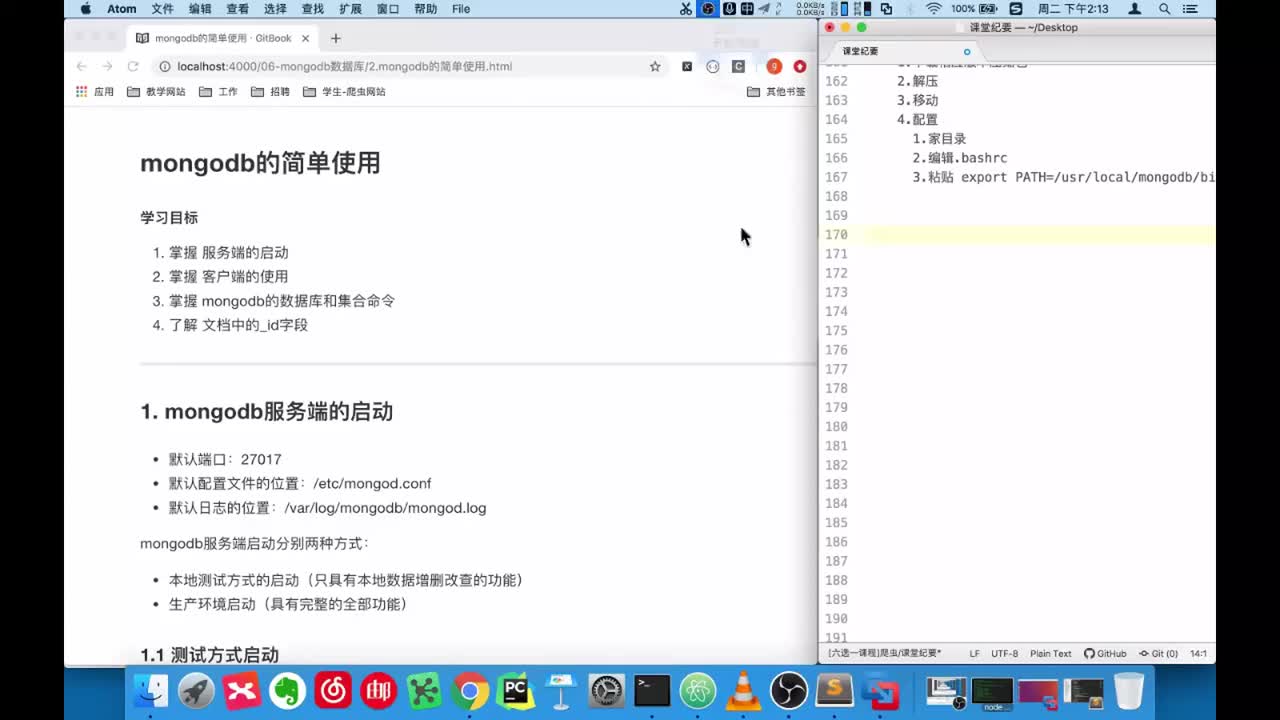Open Launchpad rocket icon in the Dock

pos(197,690)
